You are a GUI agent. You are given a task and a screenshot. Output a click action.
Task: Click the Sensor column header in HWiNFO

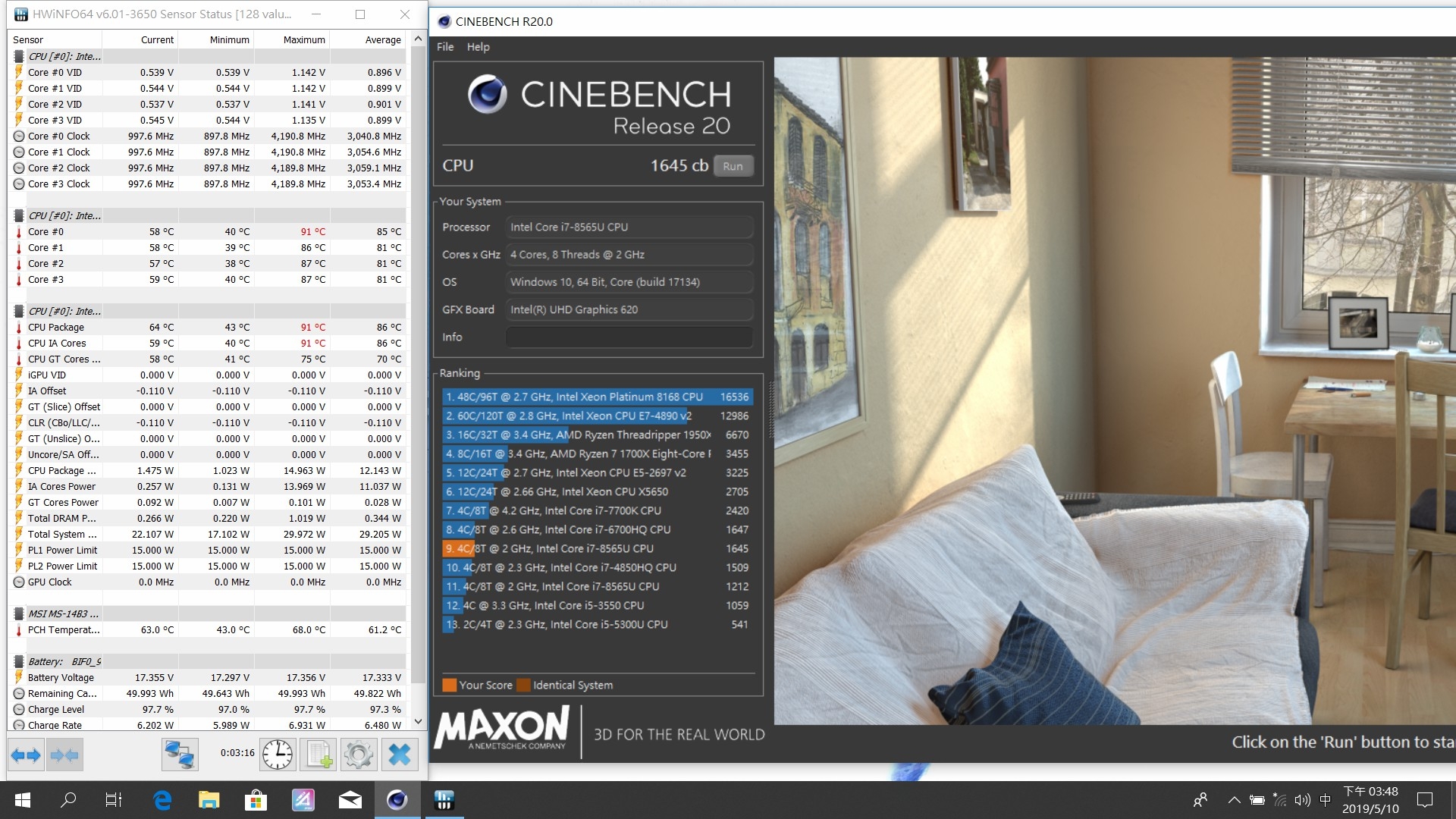coord(55,39)
